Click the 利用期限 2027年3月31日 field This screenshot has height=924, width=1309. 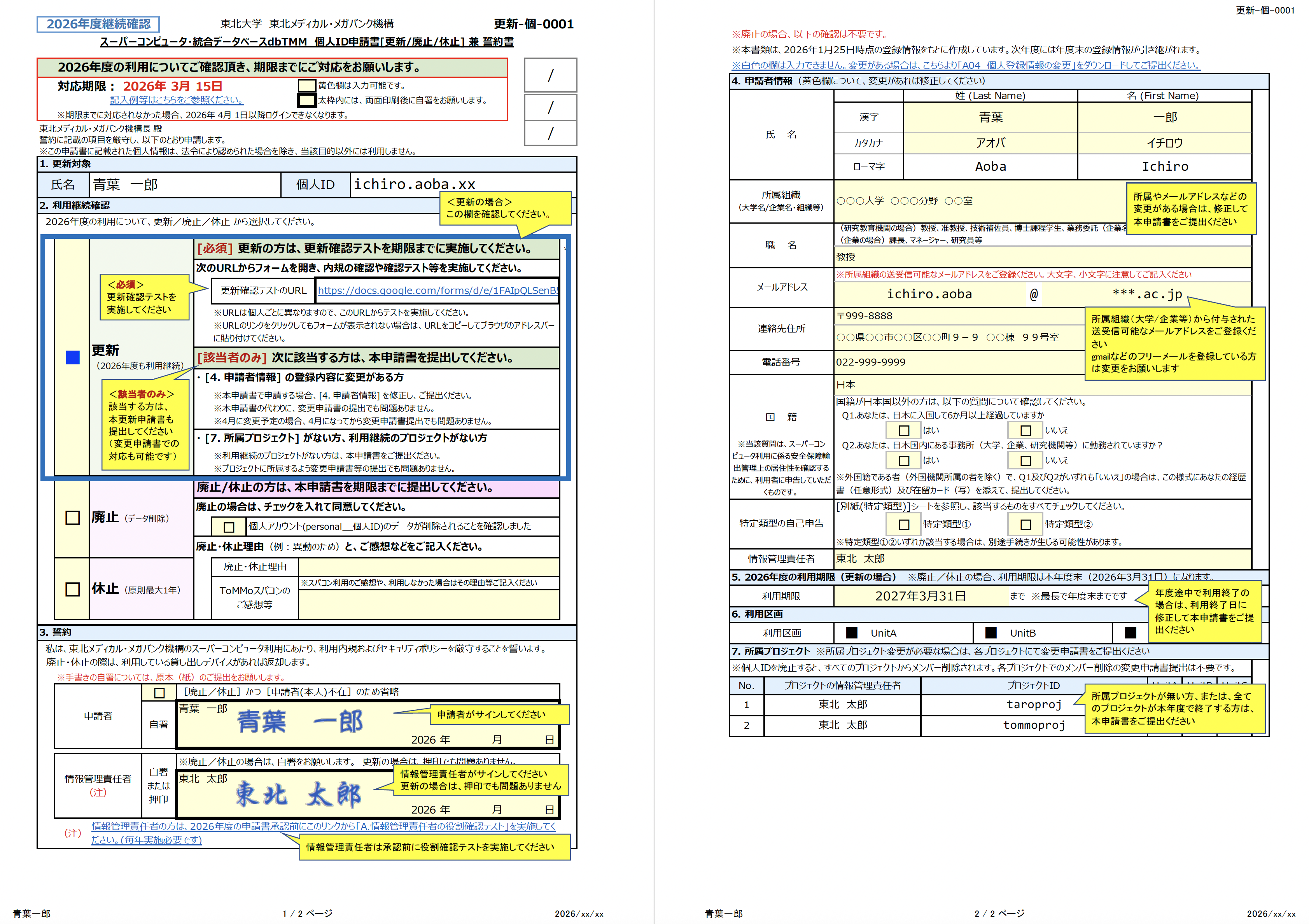pyautogui.click(x=920, y=596)
